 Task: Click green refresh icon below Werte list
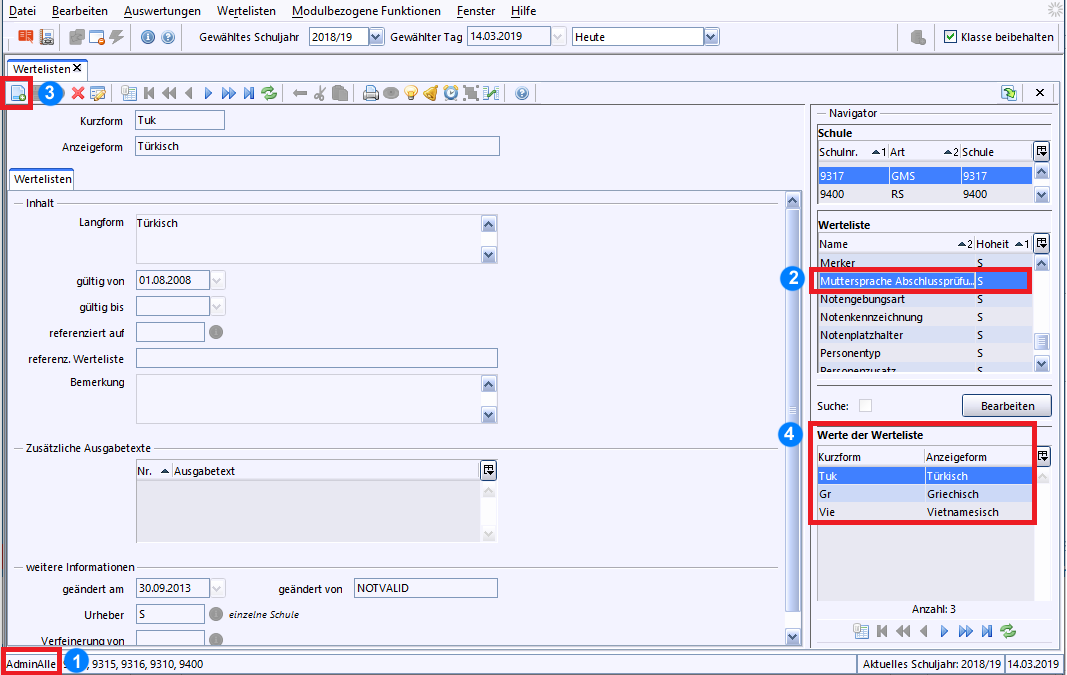click(1008, 631)
